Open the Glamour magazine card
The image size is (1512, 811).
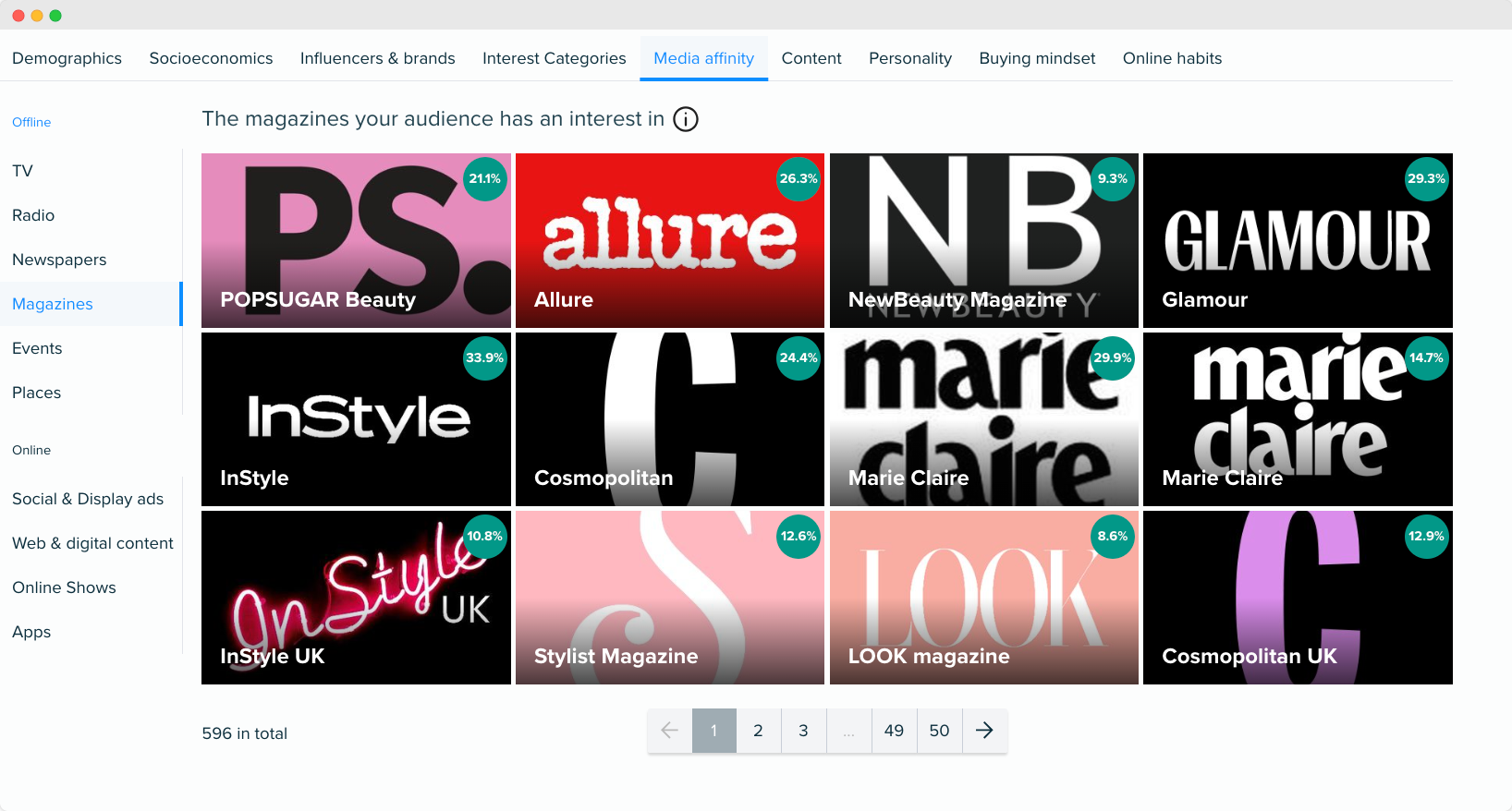click(1298, 240)
